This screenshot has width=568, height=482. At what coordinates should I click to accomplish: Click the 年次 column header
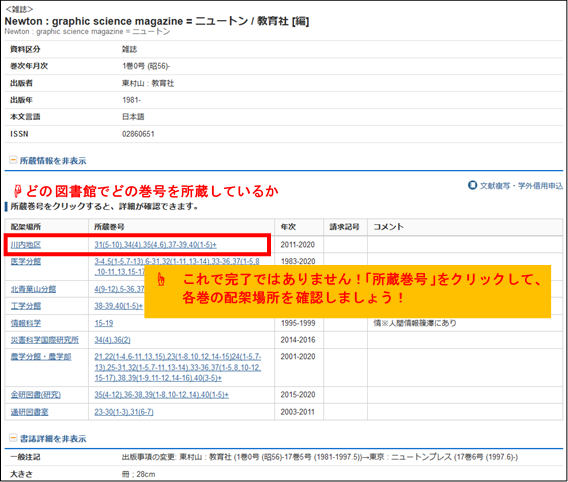tap(288, 227)
